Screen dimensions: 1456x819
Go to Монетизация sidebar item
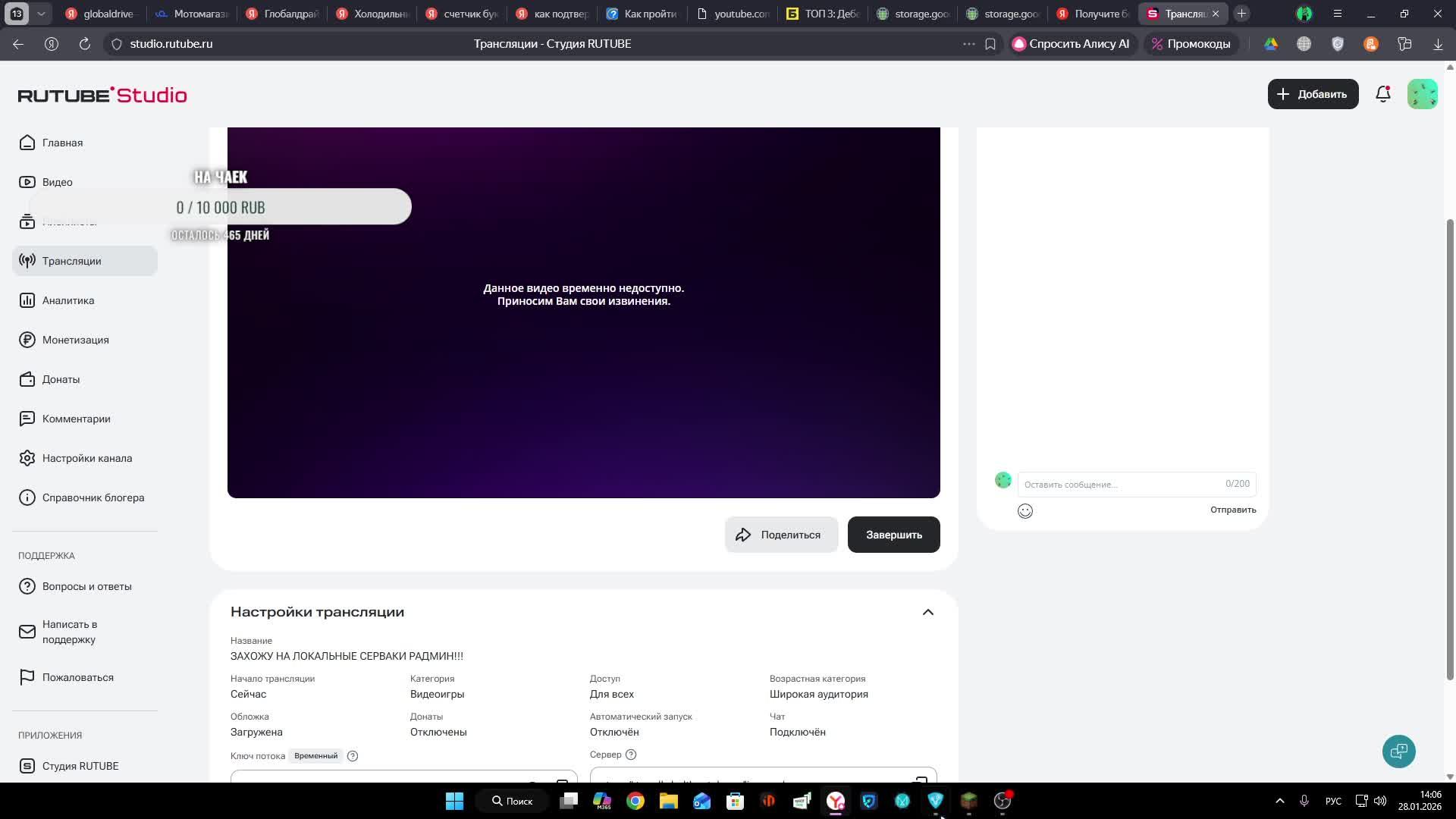pos(75,340)
